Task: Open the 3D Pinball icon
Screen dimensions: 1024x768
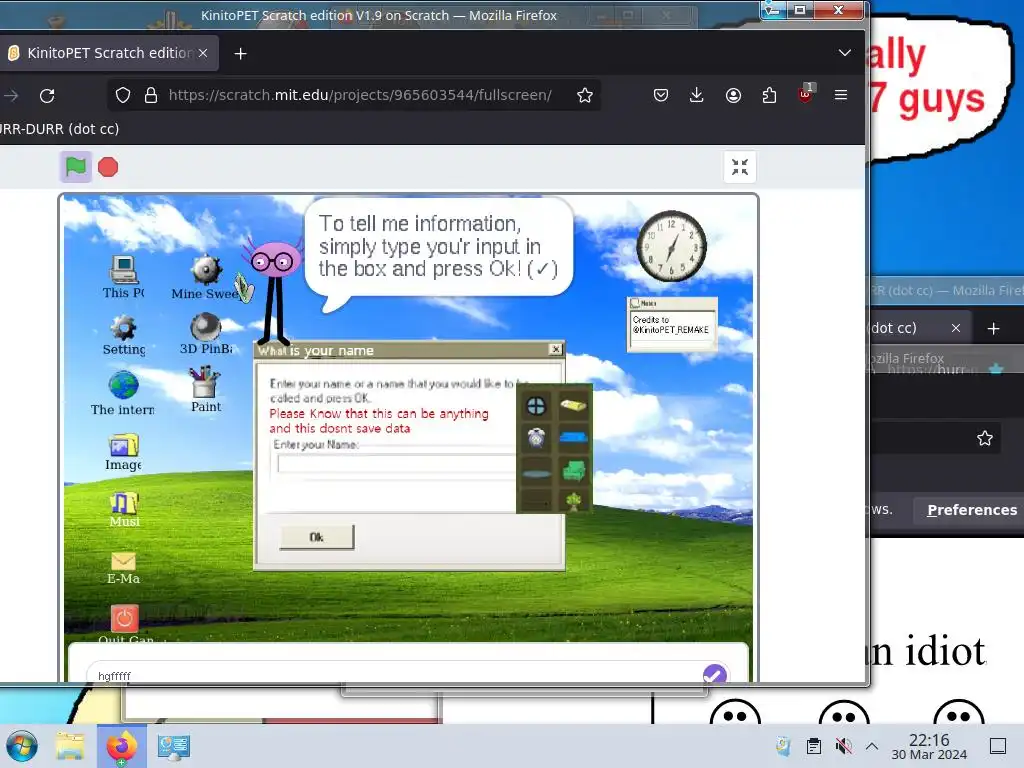Action: tap(206, 334)
